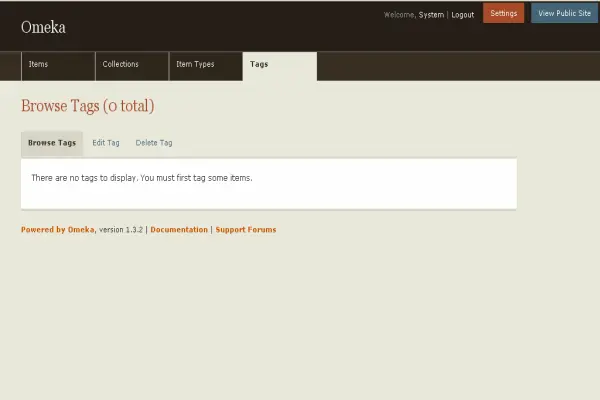Viewport: 600px width, 400px height.
Task: Open the Delete Tag sub-tab
Action: coord(154,143)
